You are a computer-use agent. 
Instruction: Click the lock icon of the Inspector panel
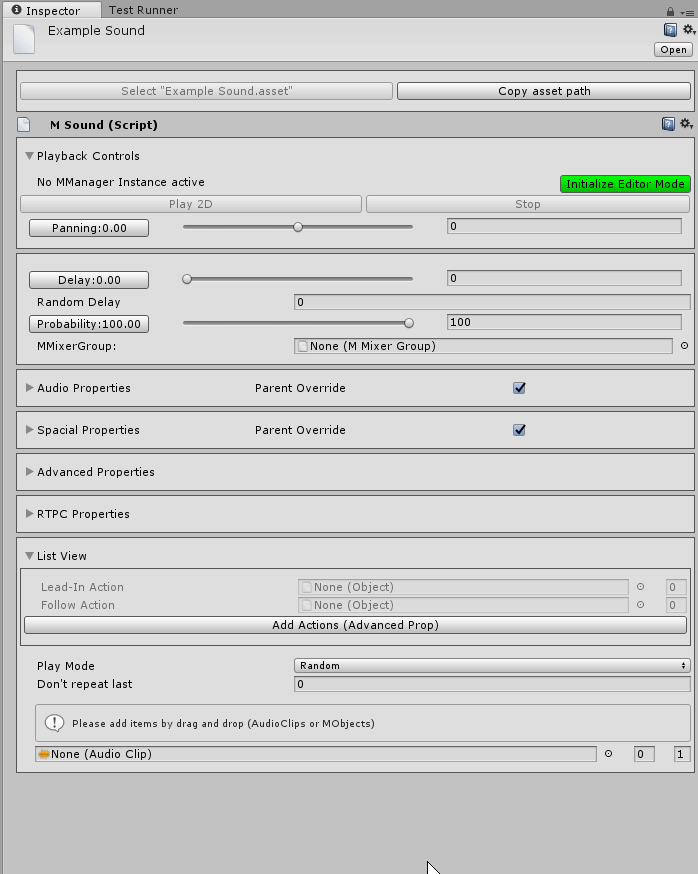pyautogui.click(x=670, y=11)
